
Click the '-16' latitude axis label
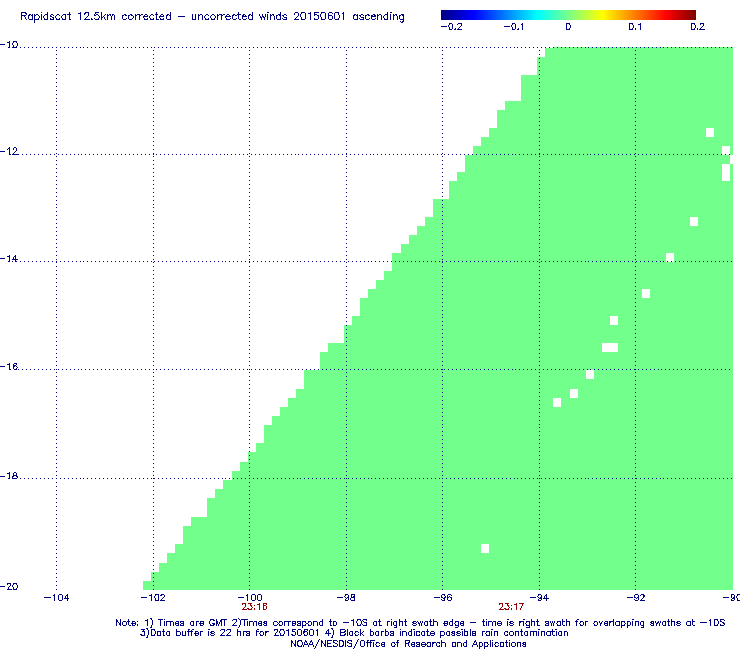[x=9, y=367]
